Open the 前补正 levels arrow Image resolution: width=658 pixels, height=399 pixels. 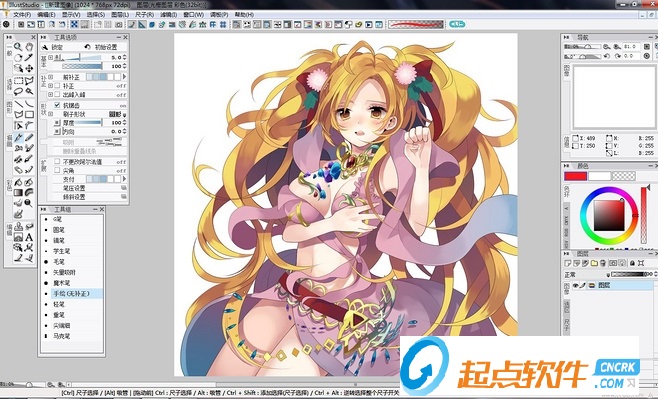[124, 77]
